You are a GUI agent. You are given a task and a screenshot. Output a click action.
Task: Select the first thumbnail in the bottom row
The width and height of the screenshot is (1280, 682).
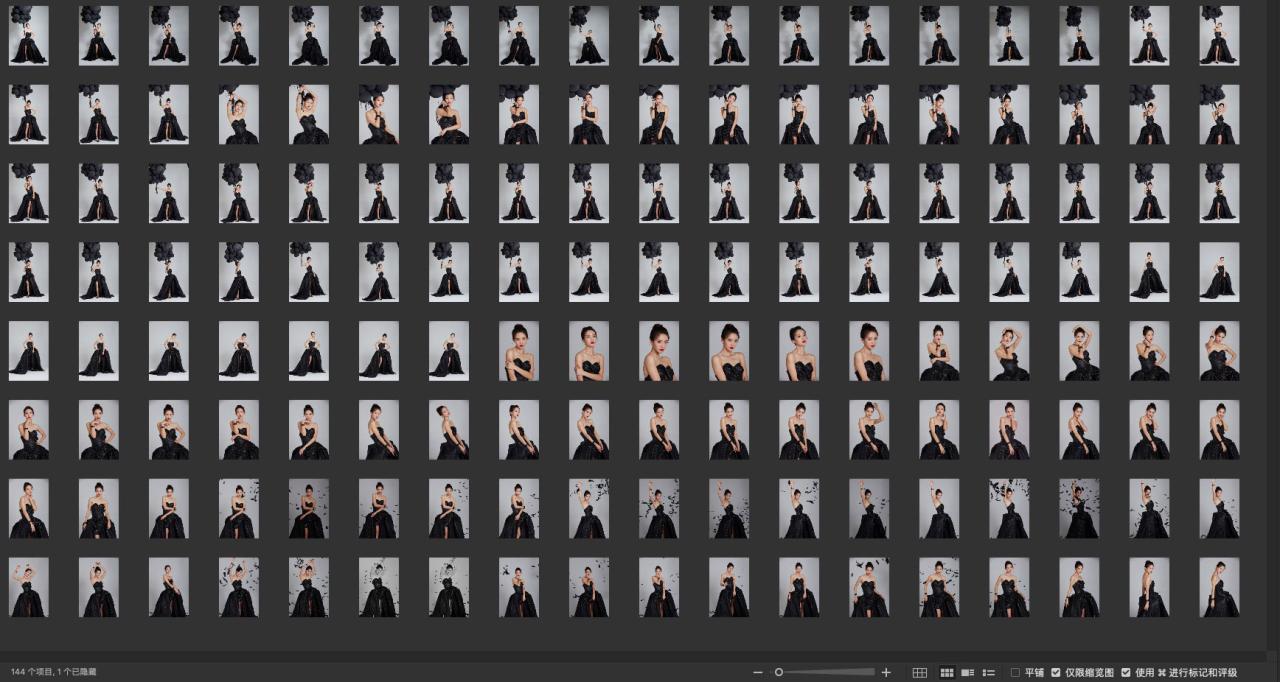point(28,587)
